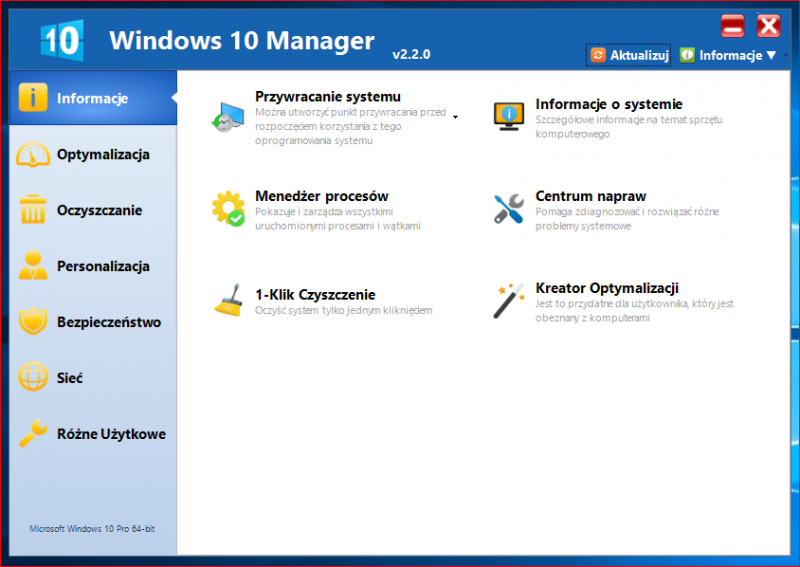
Task: Open Przywracanie systemu title
Action: [328, 96]
